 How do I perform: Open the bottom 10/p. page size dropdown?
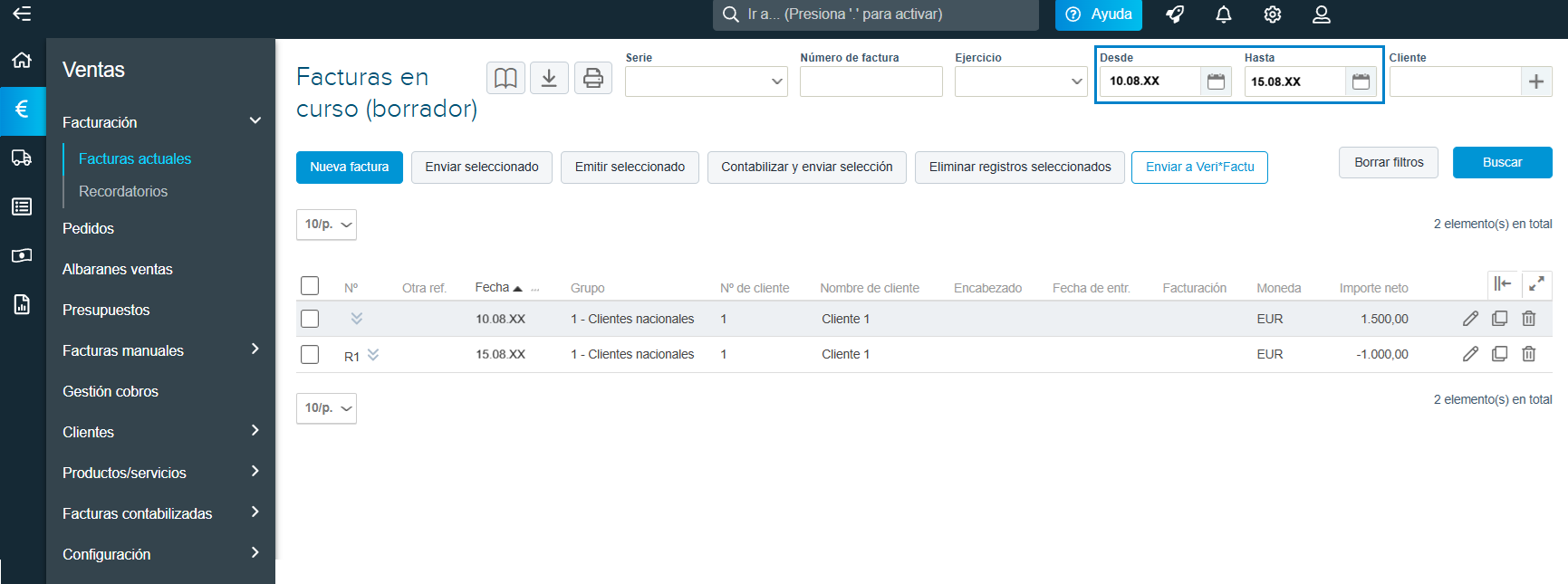click(326, 408)
